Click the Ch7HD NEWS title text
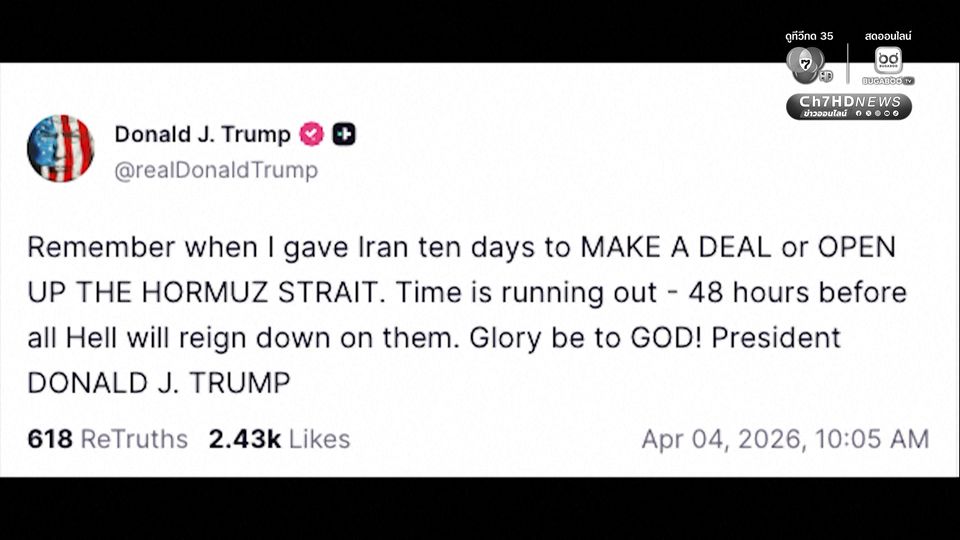Image resolution: width=960 pixels, height=540 pixels. point(849,101)
